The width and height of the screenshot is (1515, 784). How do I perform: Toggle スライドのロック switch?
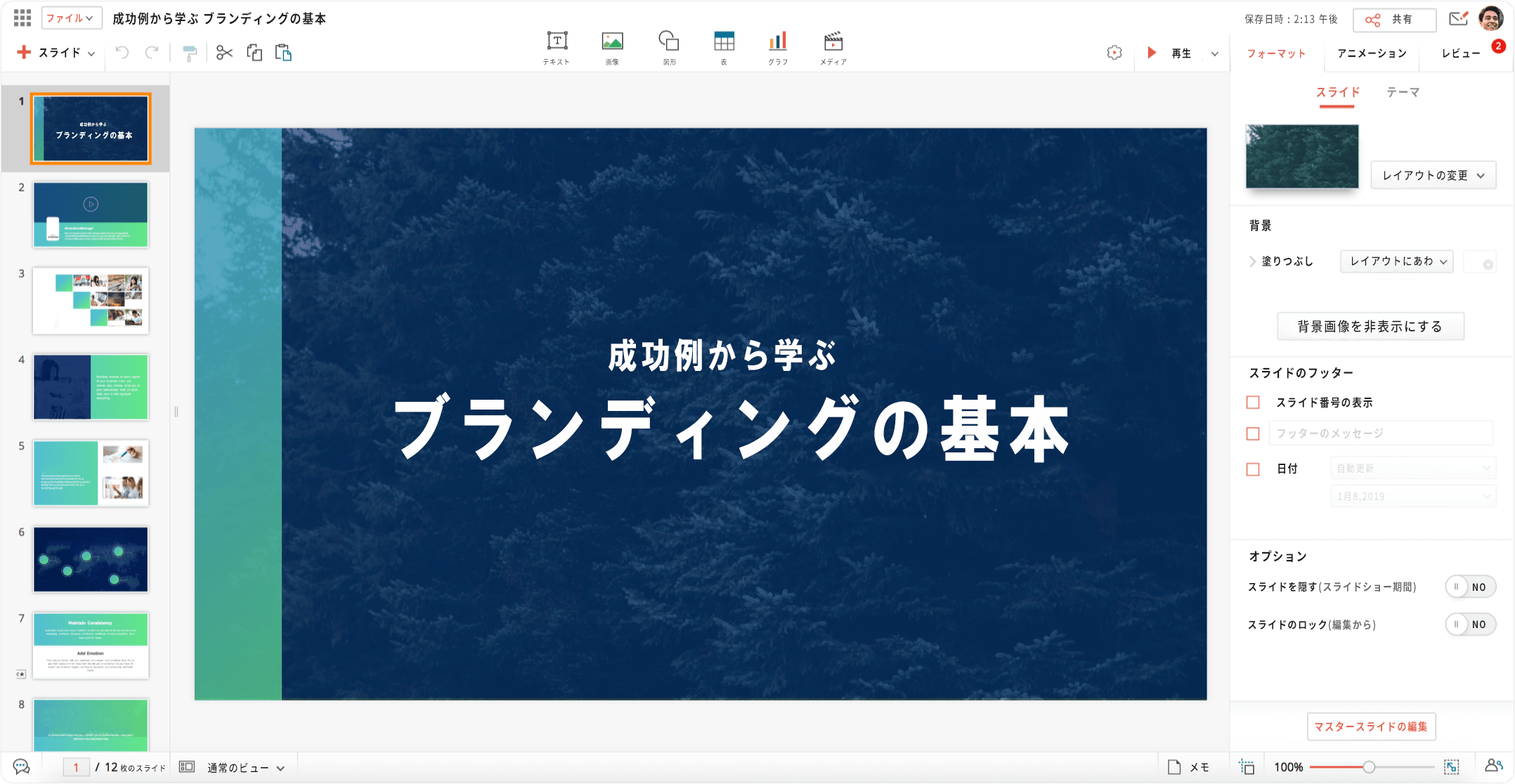pyautogui.click(x=1470, y=624)
